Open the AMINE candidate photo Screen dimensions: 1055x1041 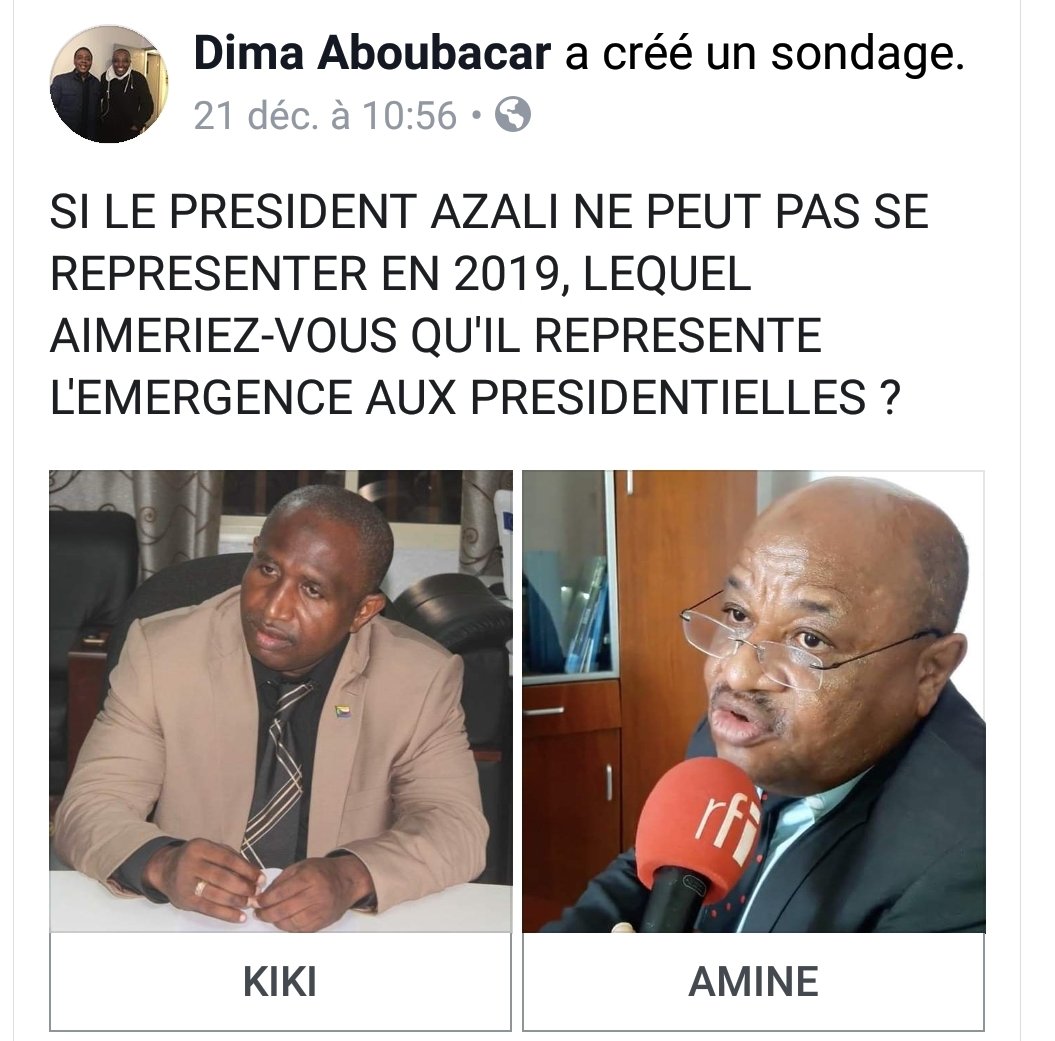click(x=754, y=701)
